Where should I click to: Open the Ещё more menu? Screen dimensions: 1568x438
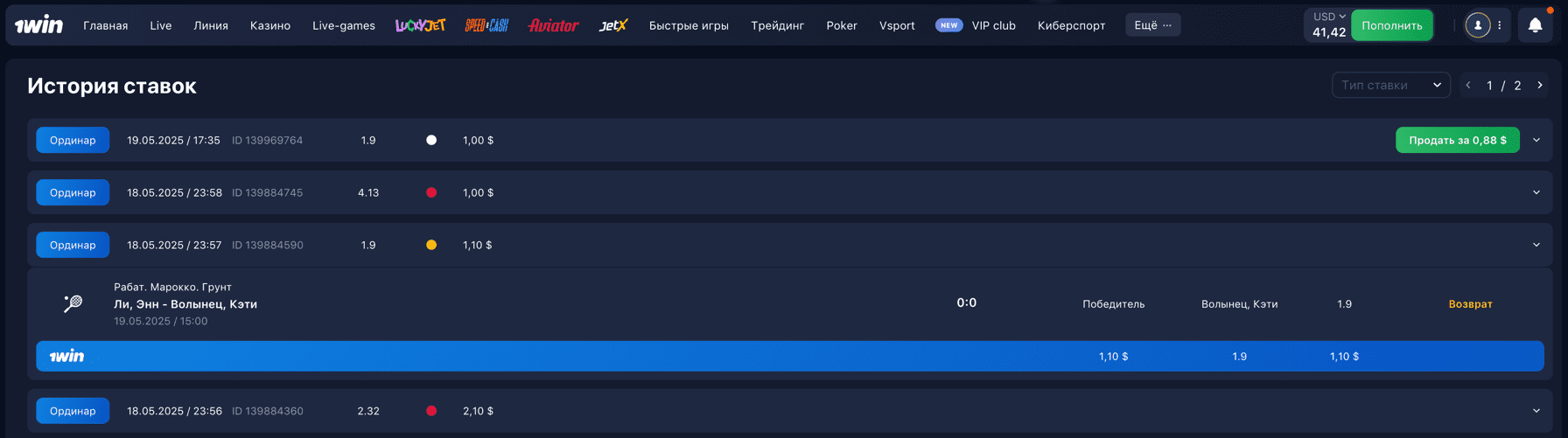(1152, 25)
